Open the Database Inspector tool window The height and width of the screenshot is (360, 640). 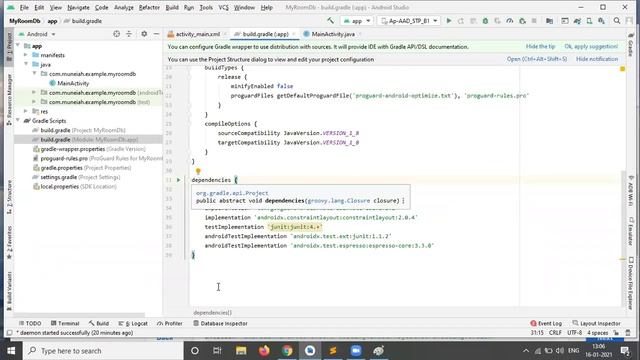coord(220,323)
